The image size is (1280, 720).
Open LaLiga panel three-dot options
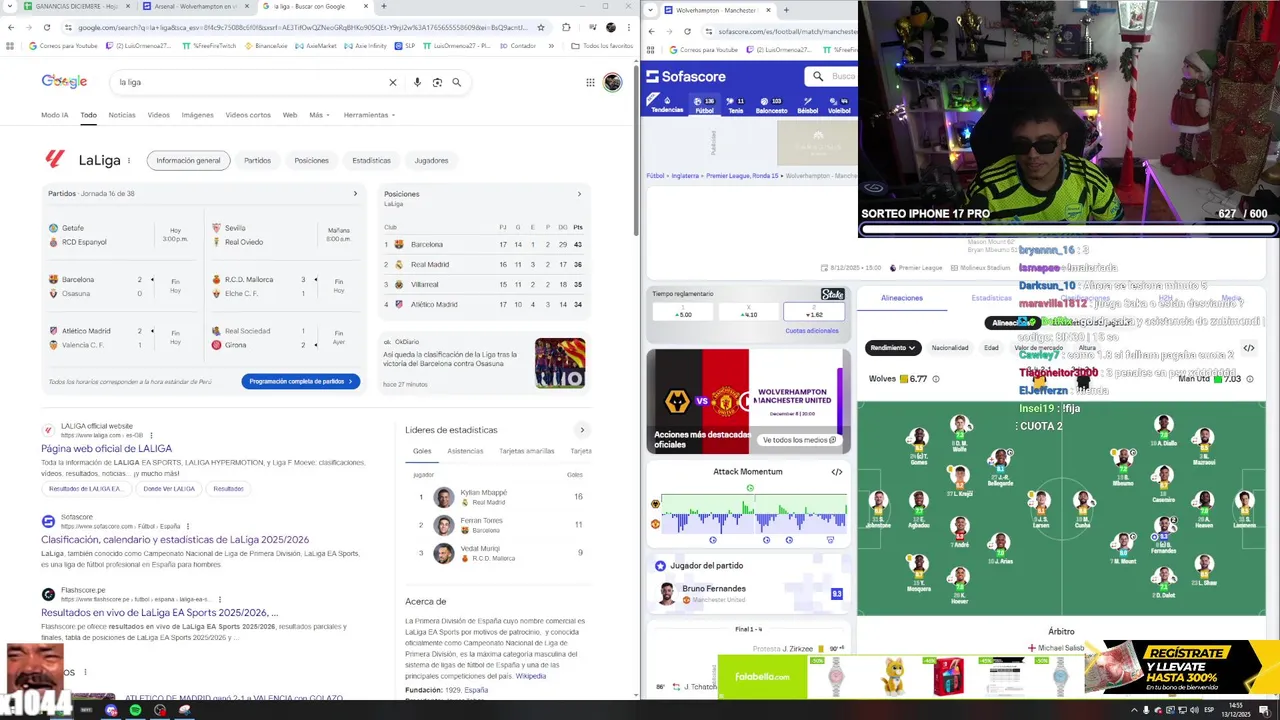128,160
